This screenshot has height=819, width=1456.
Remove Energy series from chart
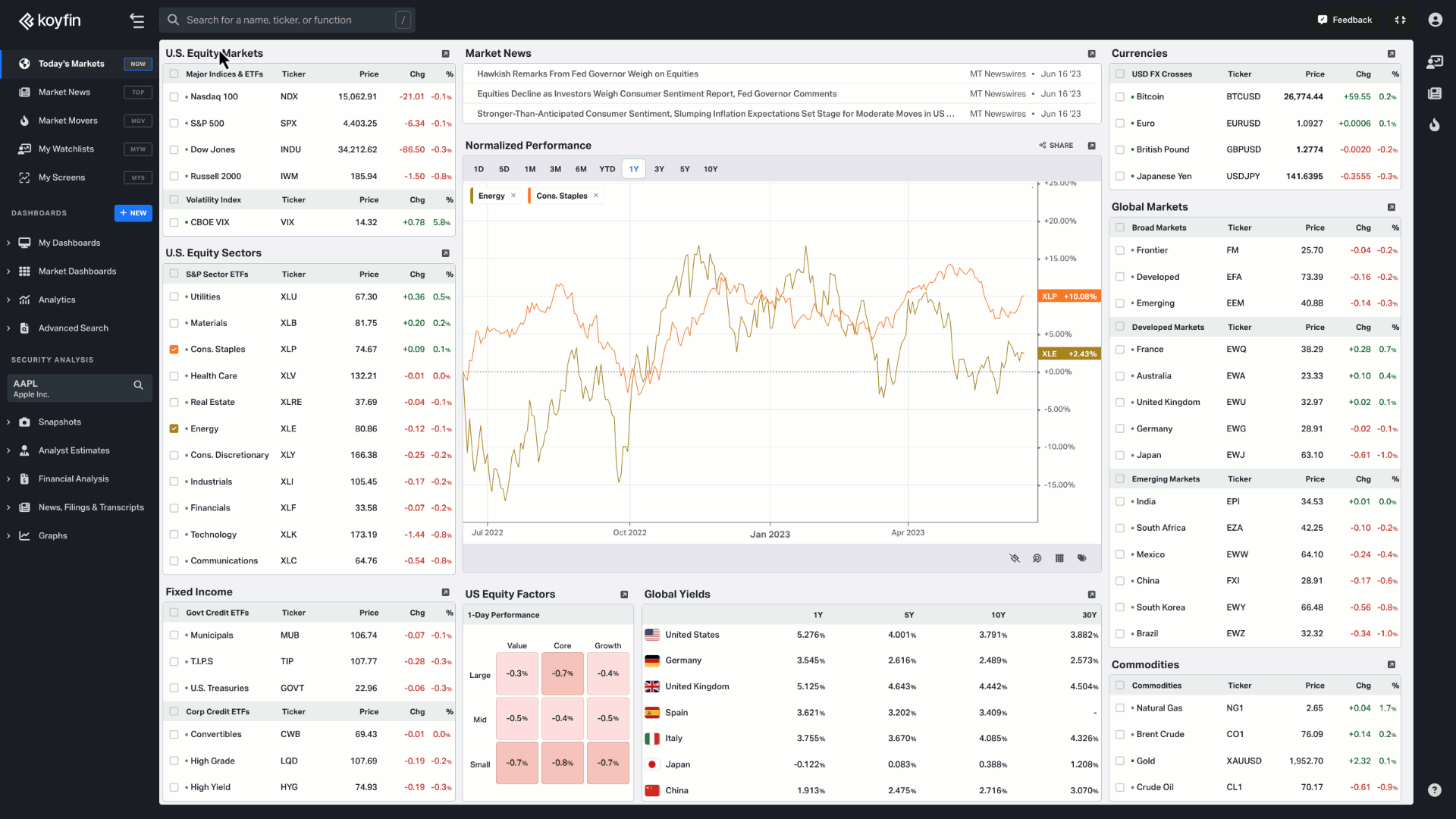[x=513, y=196]
